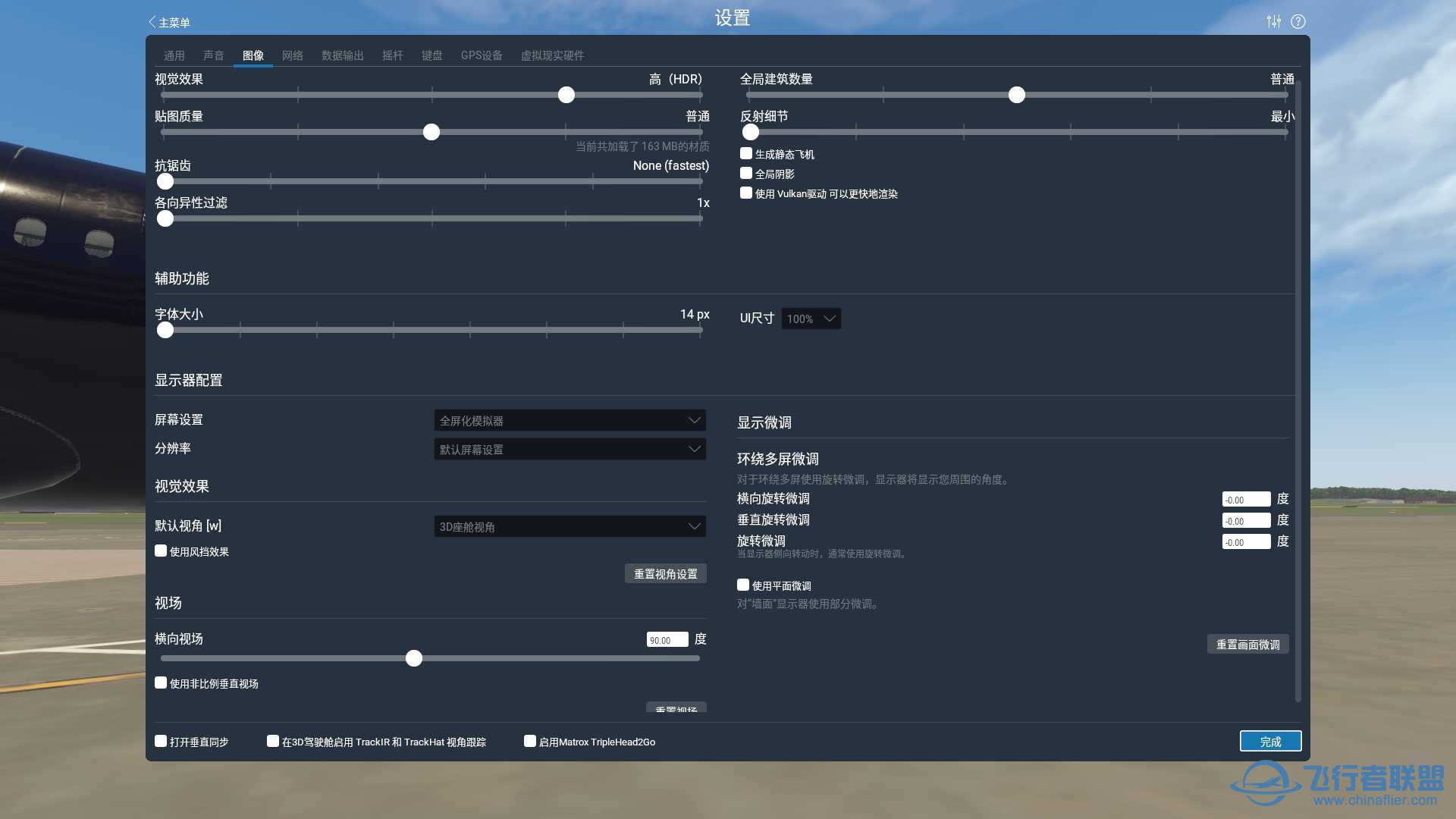Screen dimensions: 1456x819
Task: Click the 重置画面微调 button
Action: (x=1248, y=644)
